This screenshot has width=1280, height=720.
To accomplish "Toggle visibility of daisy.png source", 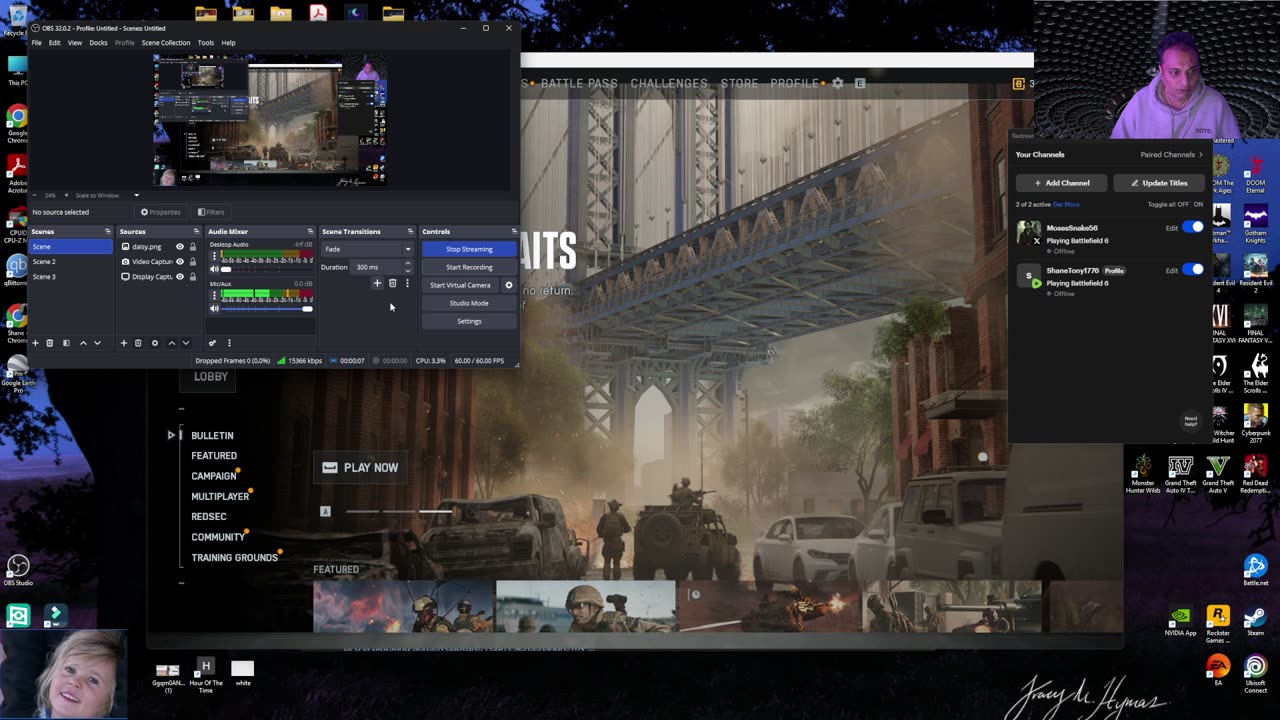I will pos(180,247).
